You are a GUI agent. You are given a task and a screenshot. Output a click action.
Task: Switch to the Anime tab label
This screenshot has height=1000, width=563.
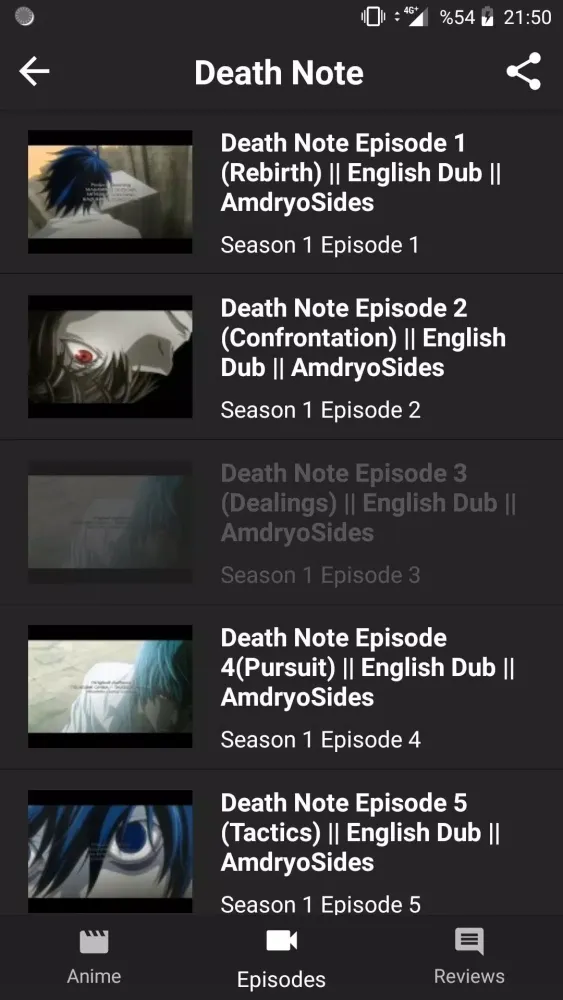pos(94,976)
